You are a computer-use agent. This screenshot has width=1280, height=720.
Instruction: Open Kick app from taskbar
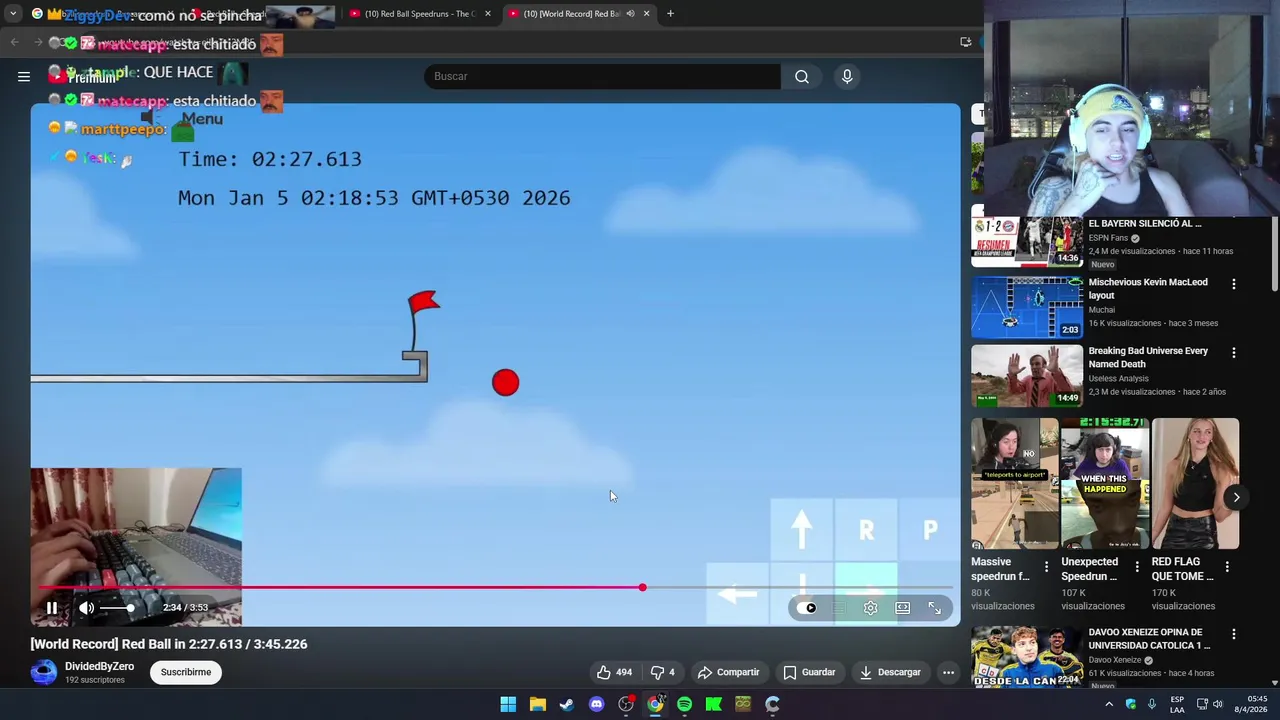[714, 704]
